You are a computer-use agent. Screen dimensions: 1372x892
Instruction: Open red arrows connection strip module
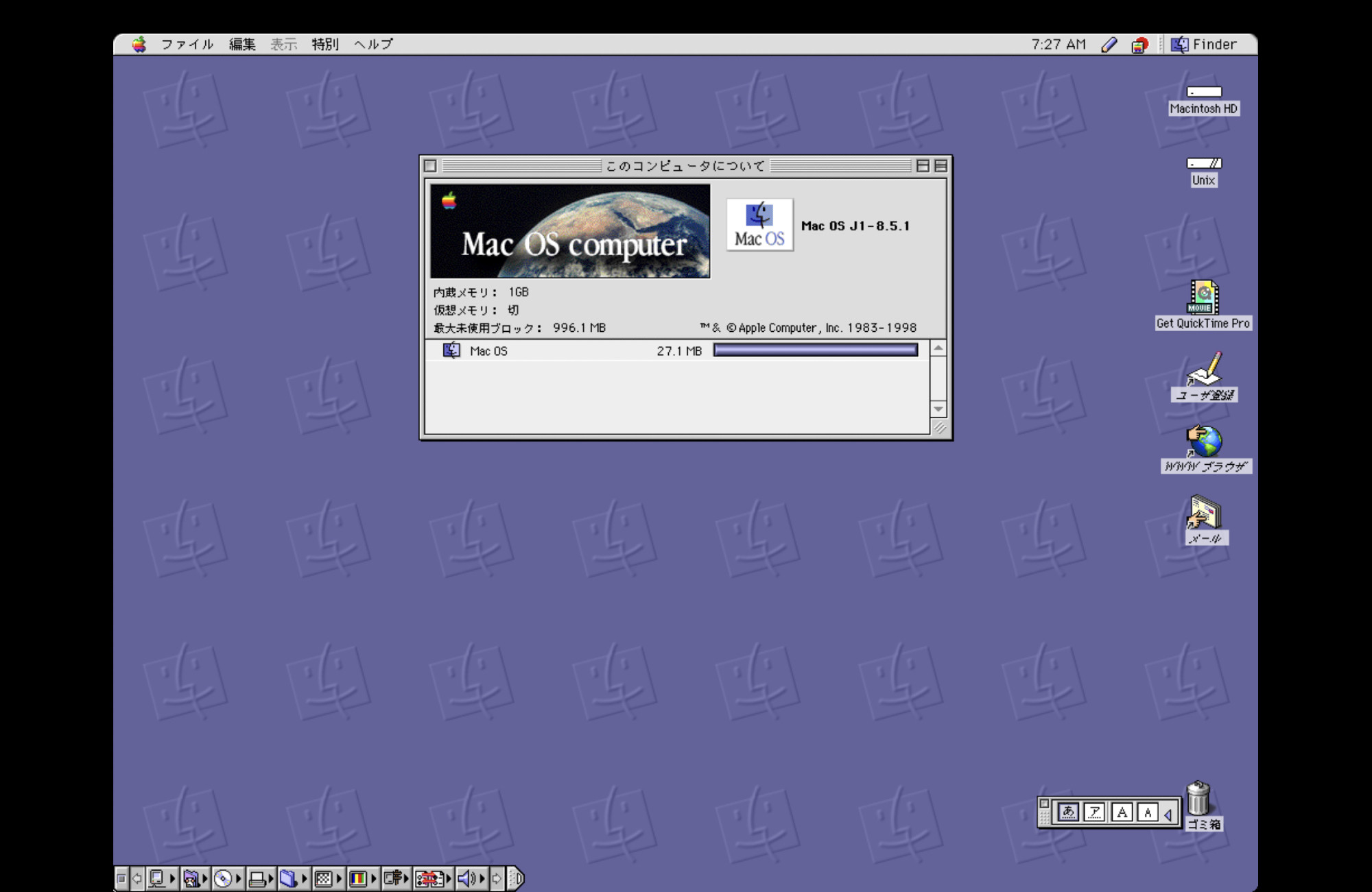coord(434,878)
